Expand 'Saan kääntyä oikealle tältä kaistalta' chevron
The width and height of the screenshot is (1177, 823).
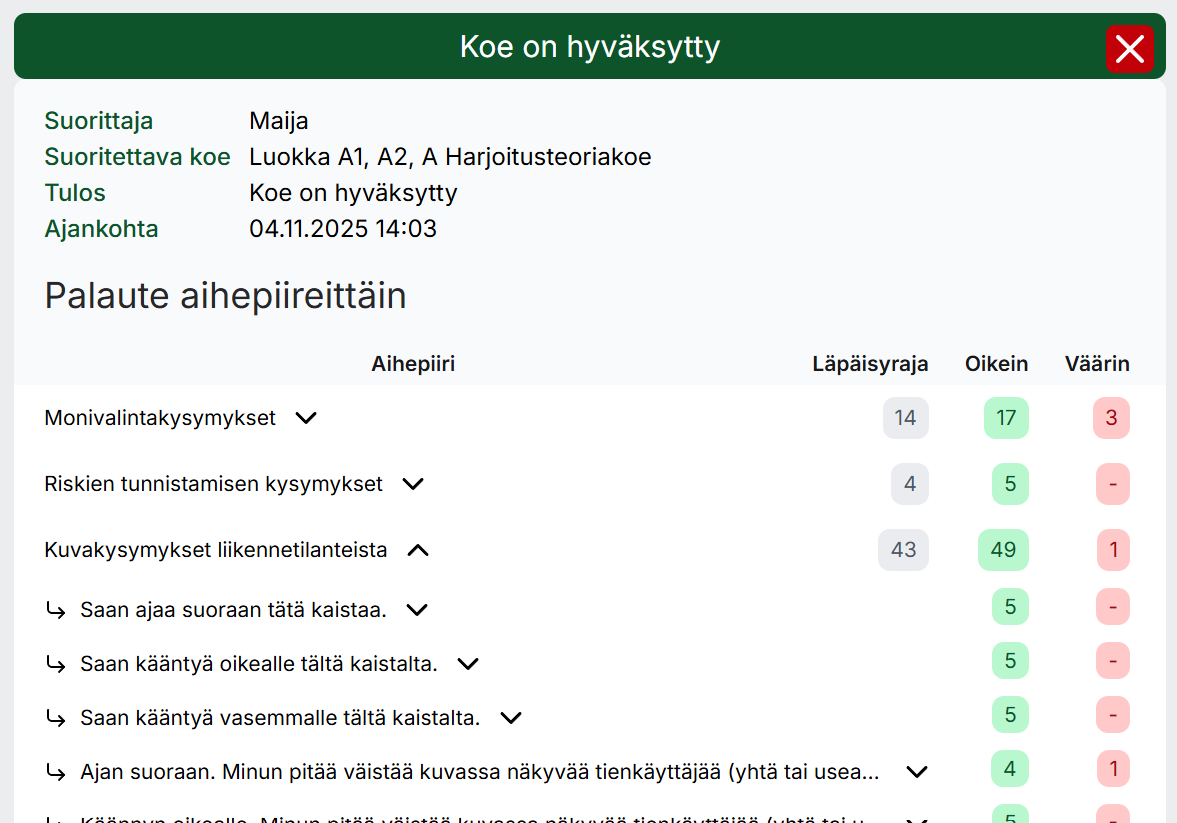(x=468, y=664)
